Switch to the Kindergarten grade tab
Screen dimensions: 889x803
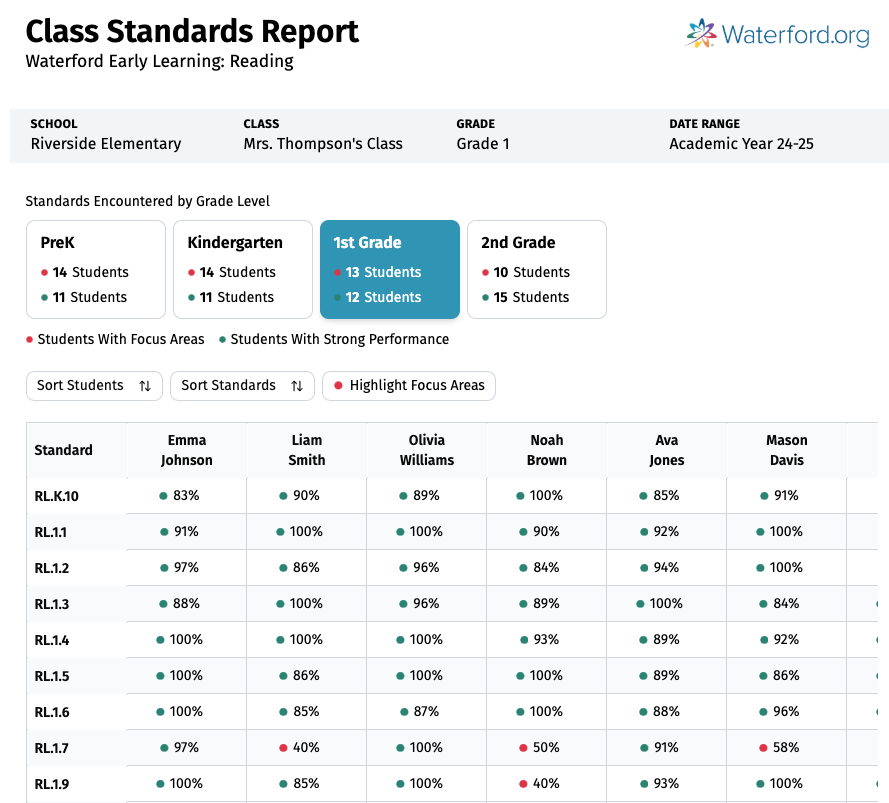(x=242, y=269)
